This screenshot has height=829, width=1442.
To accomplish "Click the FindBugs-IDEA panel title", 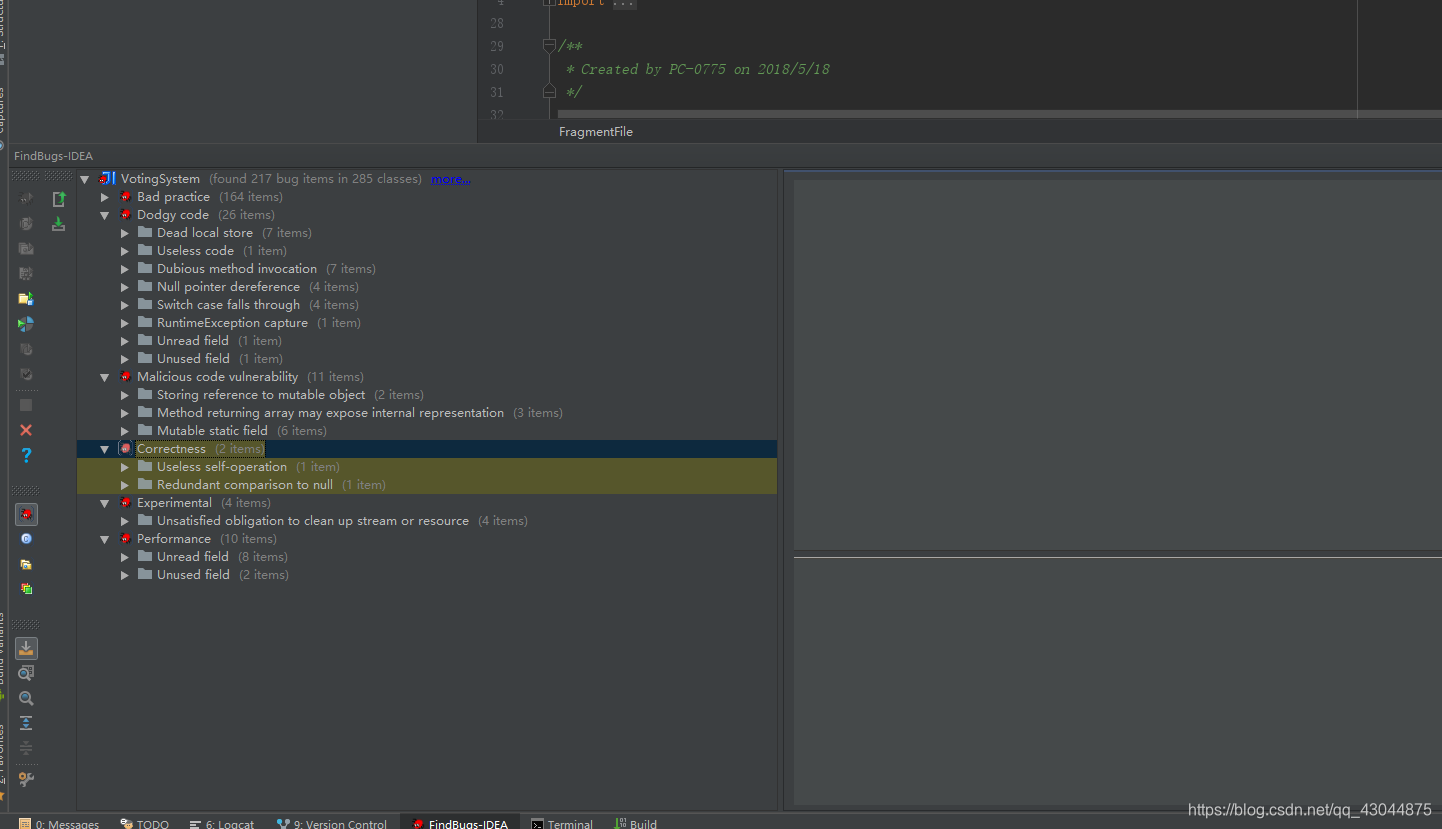I will click(x=53, y=156).
